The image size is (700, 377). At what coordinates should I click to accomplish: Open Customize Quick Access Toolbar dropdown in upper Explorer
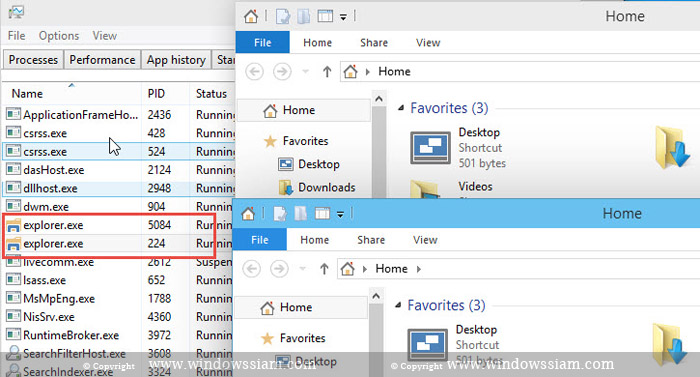[x=343, y=17]
